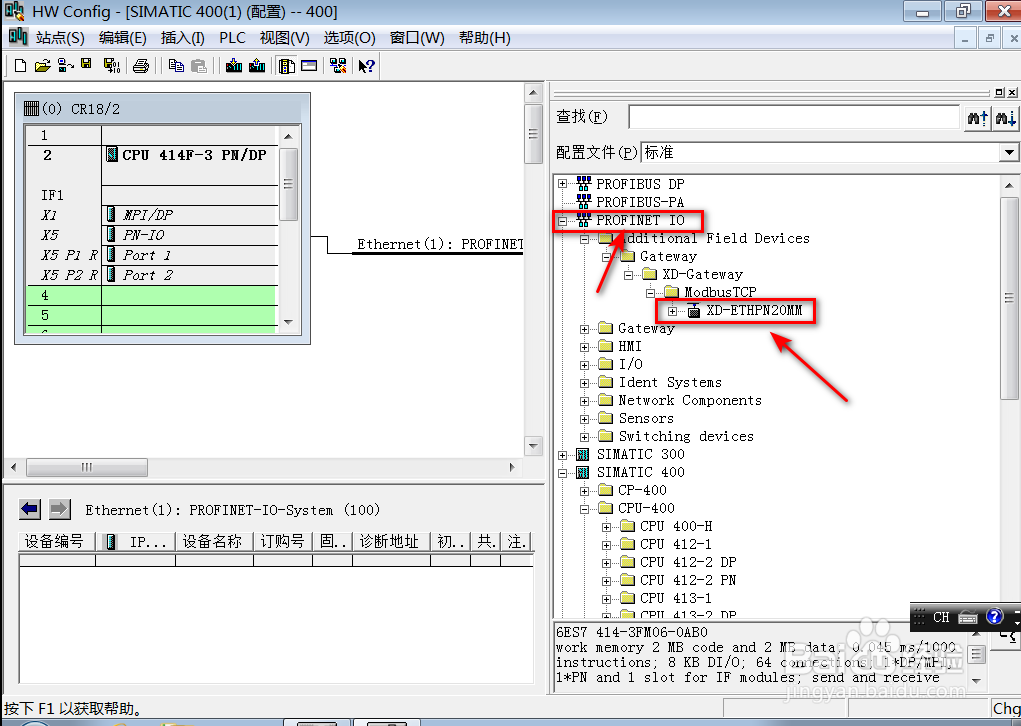Viewport: 1021px width, 726px height.
Task: Click the search up binoculars button
Action: [977, 118]
